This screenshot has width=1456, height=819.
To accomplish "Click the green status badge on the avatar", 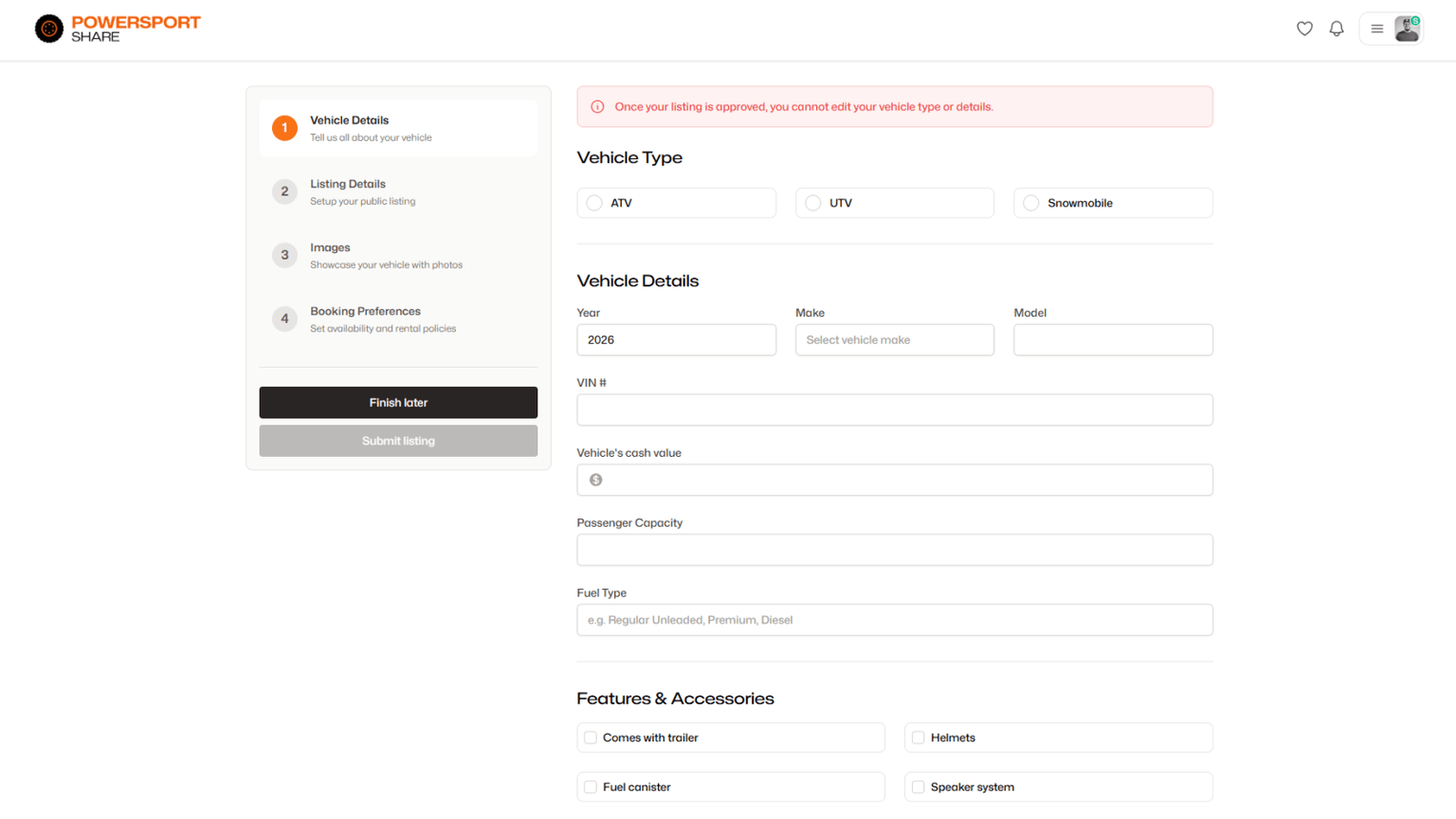I will pyautogui.click(x=1414, y=19).
